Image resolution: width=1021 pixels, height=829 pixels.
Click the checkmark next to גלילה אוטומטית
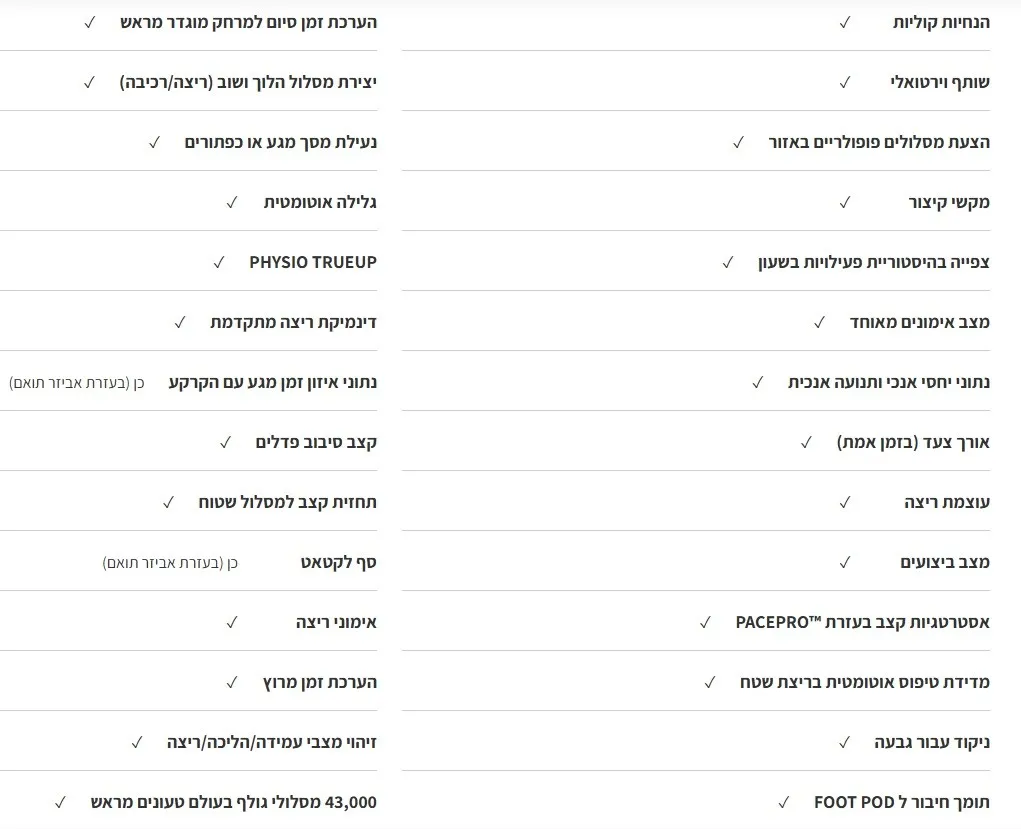pos(232,202)
